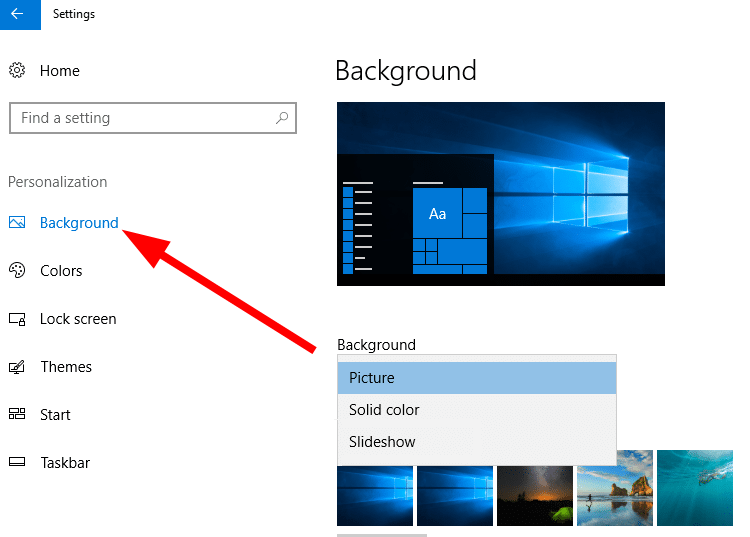Select first Windows logo wallpaper thumbnail
Viewport: 750px width, 537px height.
[x=375, y=496]
